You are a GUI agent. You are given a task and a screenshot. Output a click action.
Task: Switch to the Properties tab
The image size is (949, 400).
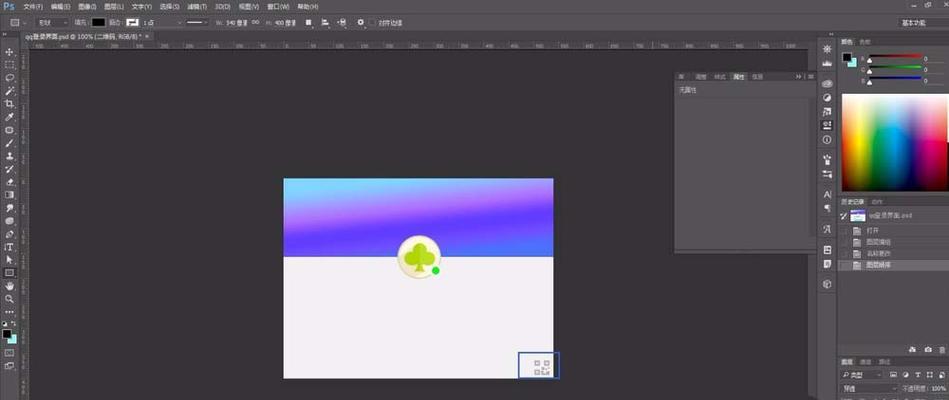pos(739,77)
